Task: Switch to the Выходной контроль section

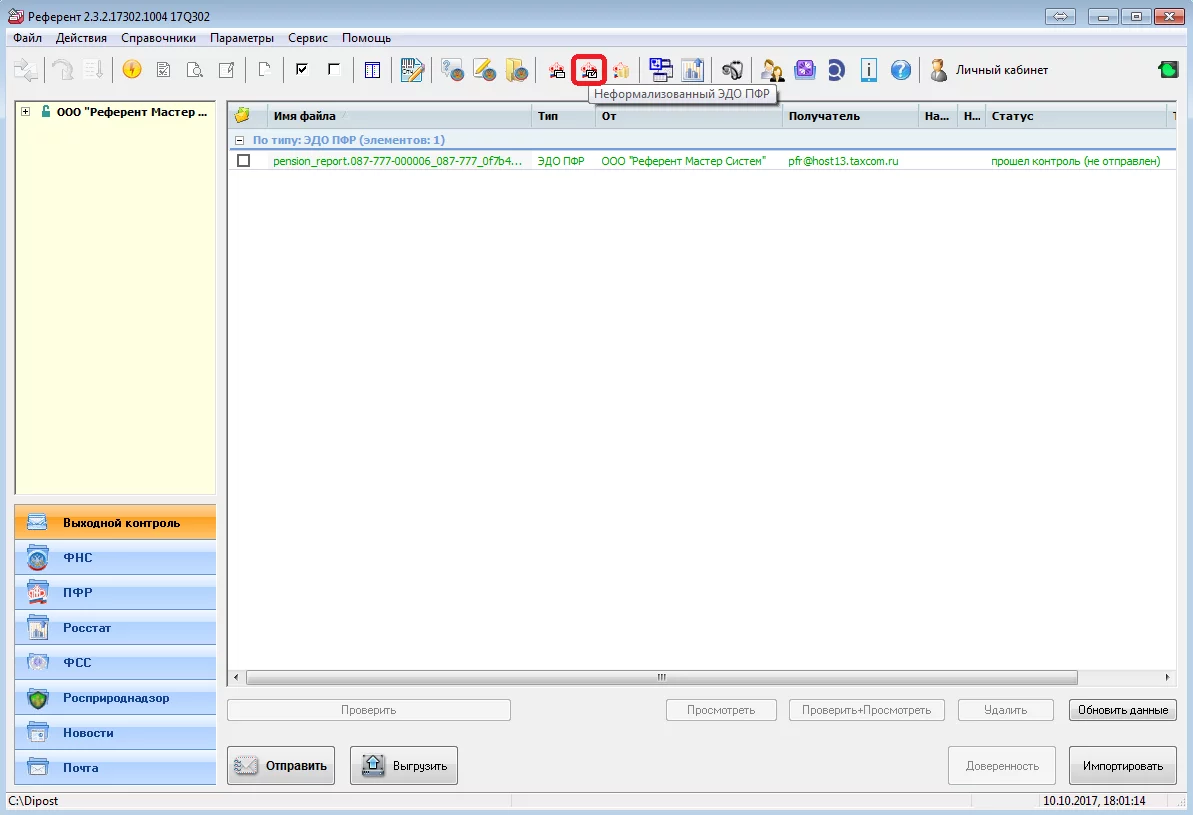Action: [115, 523]
